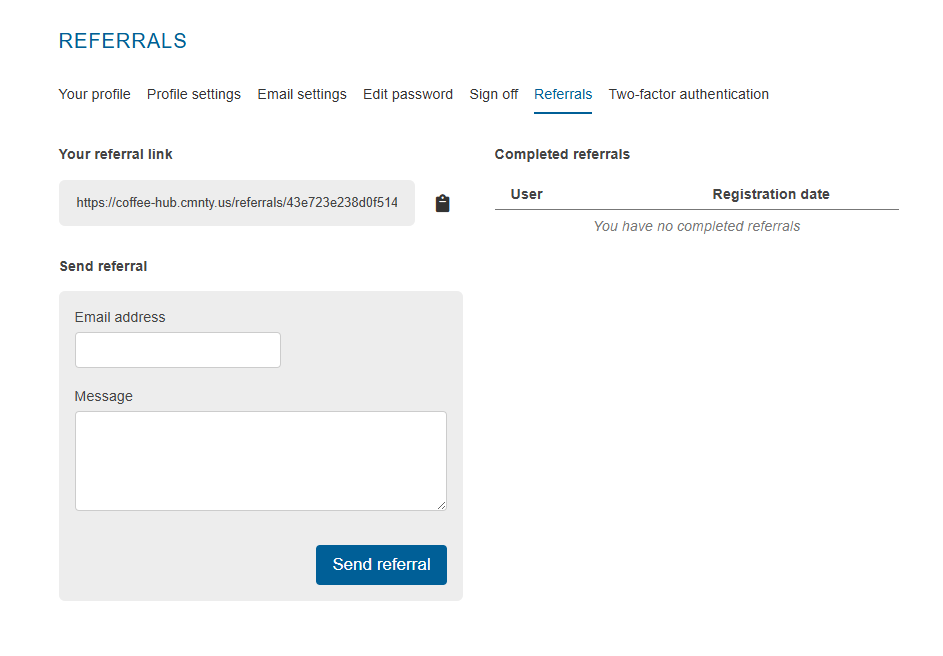Viewport: 943px width, 656px height.
Task: Focus the Email address input field
Action: pyautogui.click(x=178, y=350)
